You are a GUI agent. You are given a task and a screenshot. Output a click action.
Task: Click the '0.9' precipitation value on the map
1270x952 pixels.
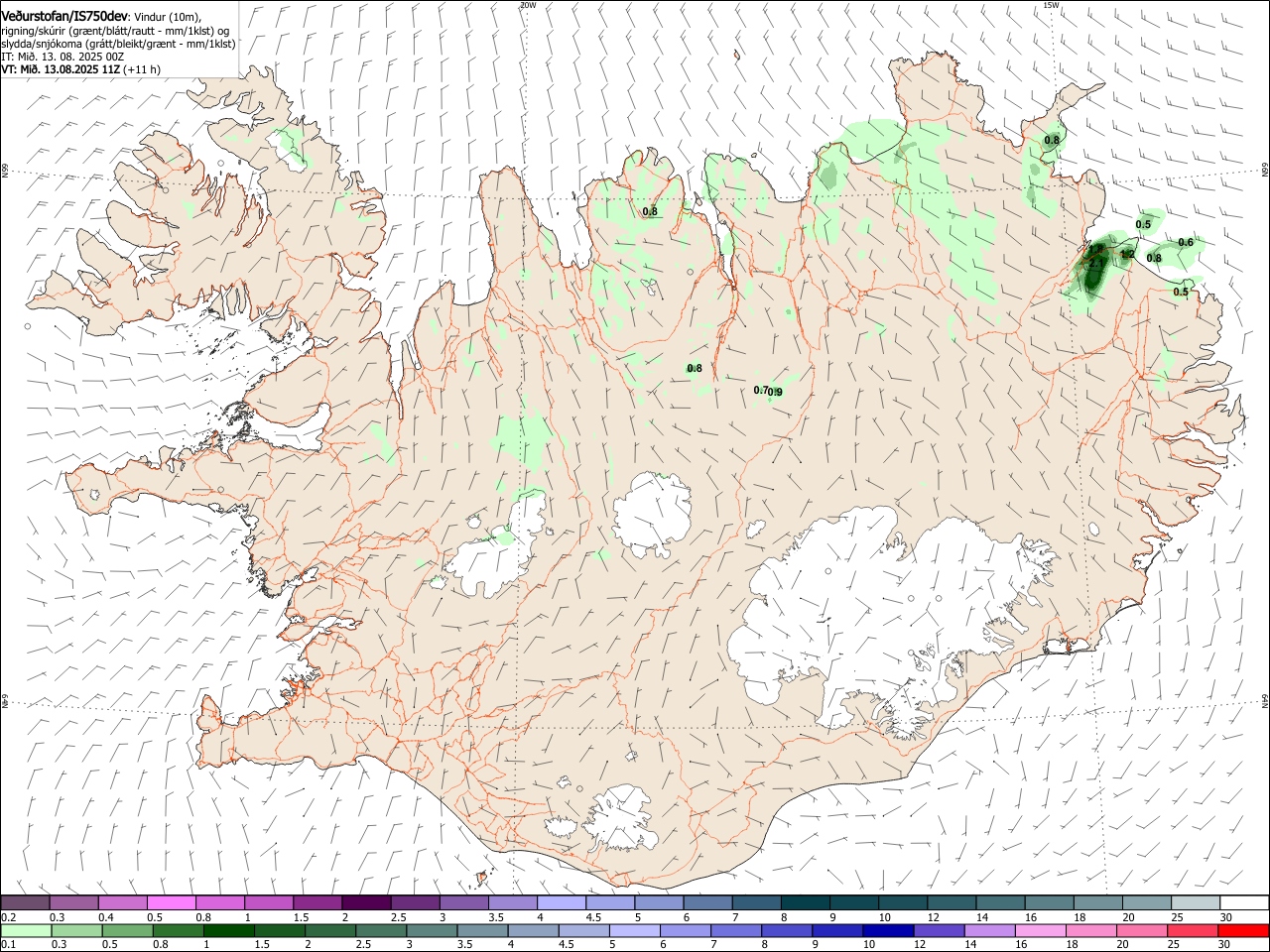(776, 393)
